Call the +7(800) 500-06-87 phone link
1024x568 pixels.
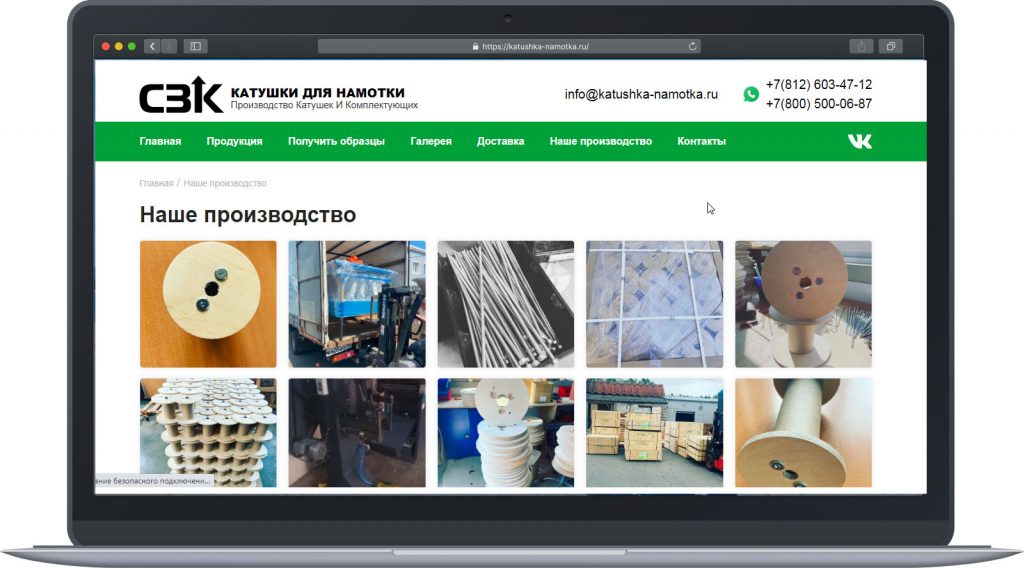coord(819,104)
